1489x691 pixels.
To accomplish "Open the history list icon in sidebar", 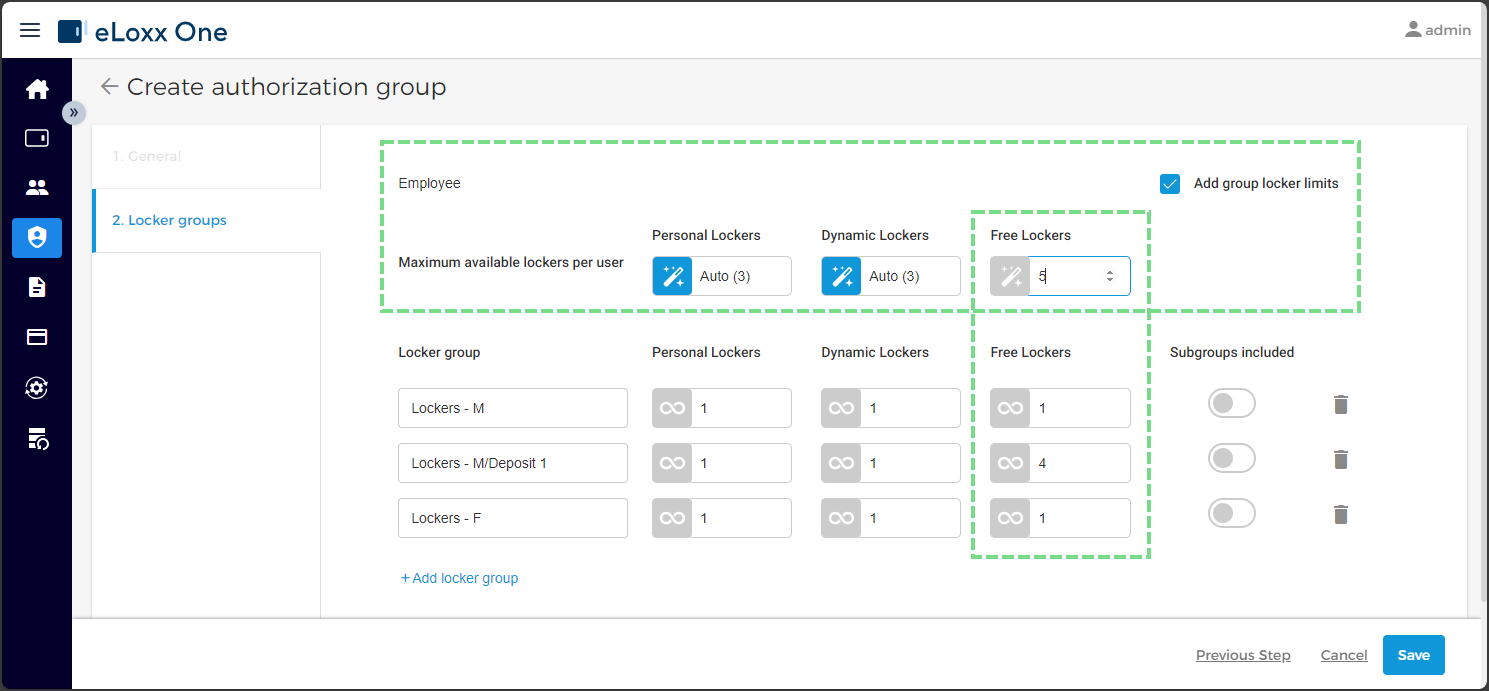I will click(x=37, y=437).
